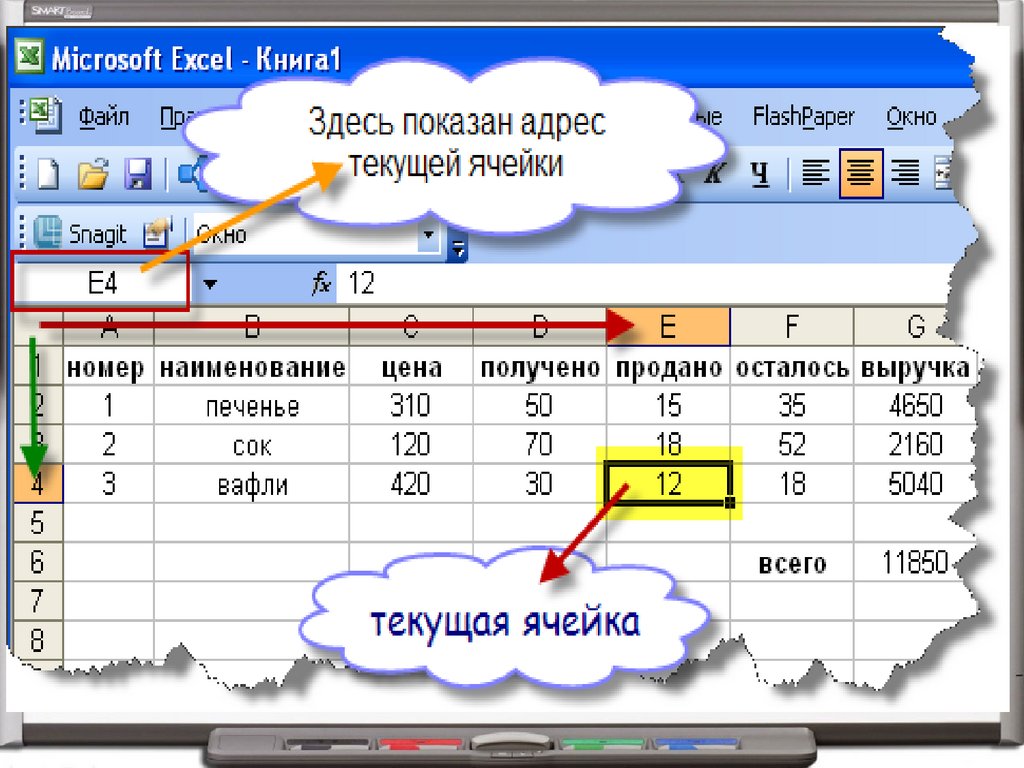Select row 8 header
This screenshot has width=1024, height=768.
38,641
